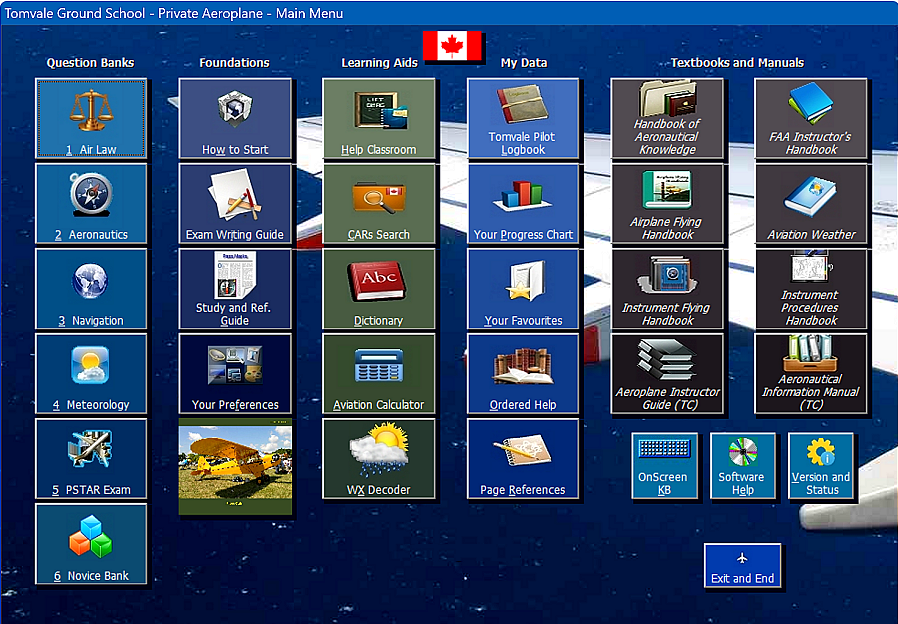Image resolution: width=898 pixels, height=624 pixels.
Task: Open the Help Classroom learning aid
Action: pos(379,117)
